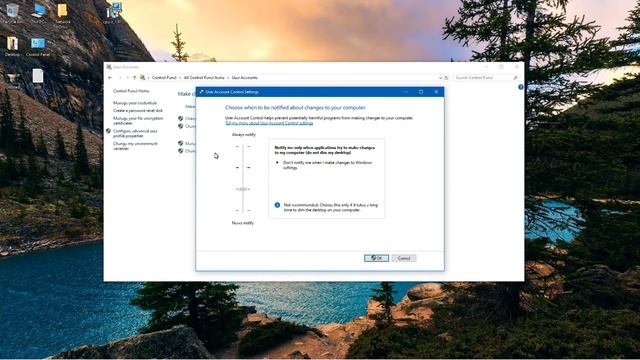Click the 'All Control Panel Items' breadcrumb
The height and width of the screenshot is (360, 640).
click(x=204, y=78)
